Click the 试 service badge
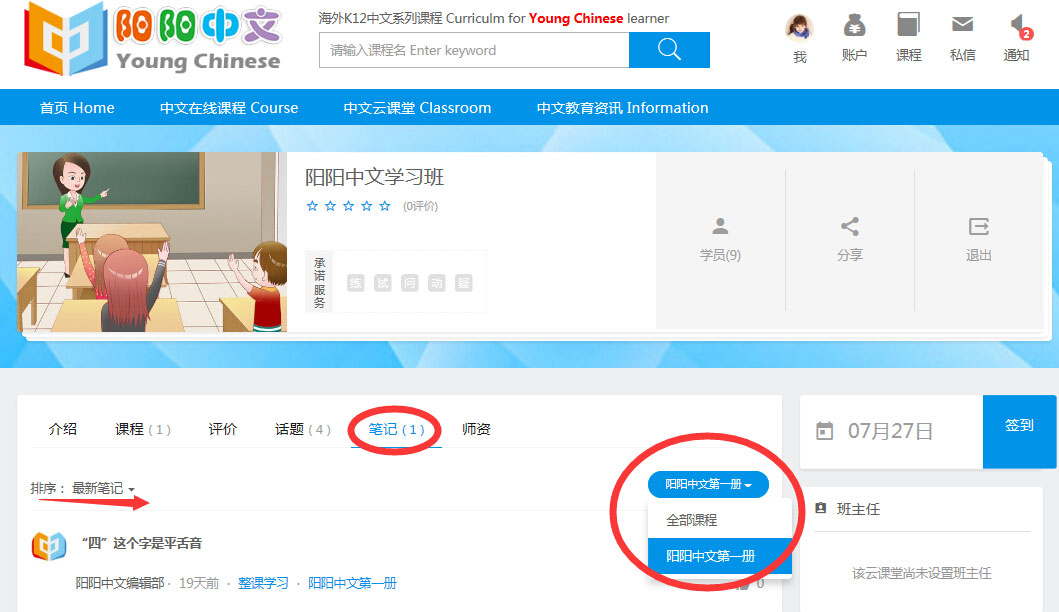 [383, 283]
